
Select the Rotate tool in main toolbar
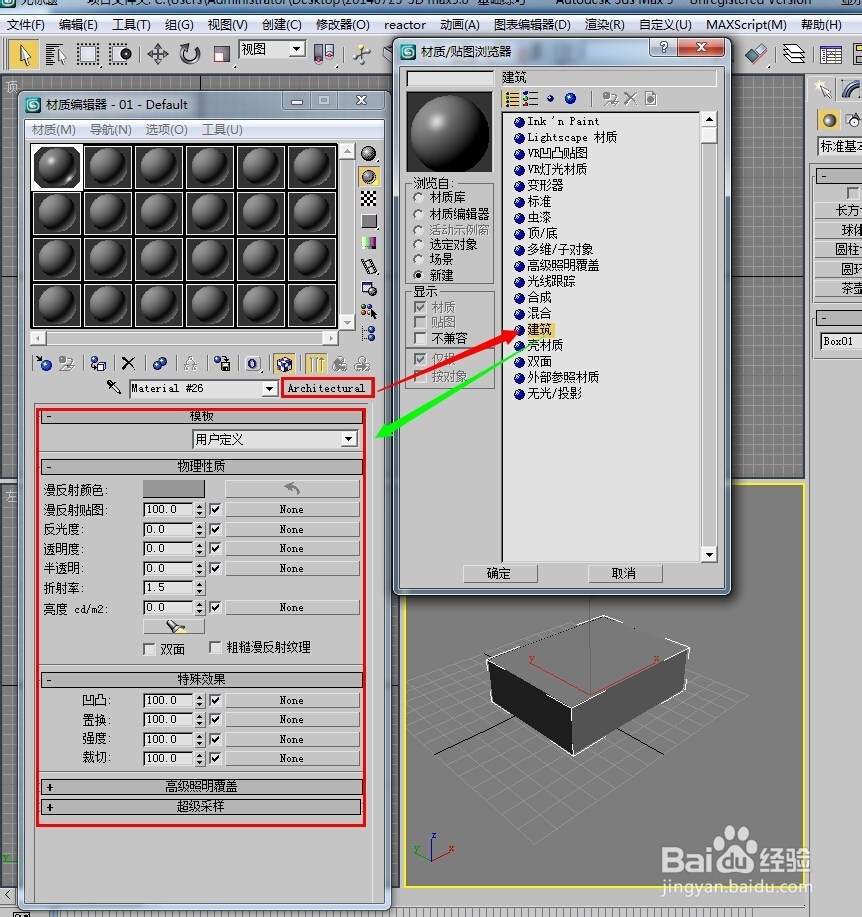pos(189,54)
